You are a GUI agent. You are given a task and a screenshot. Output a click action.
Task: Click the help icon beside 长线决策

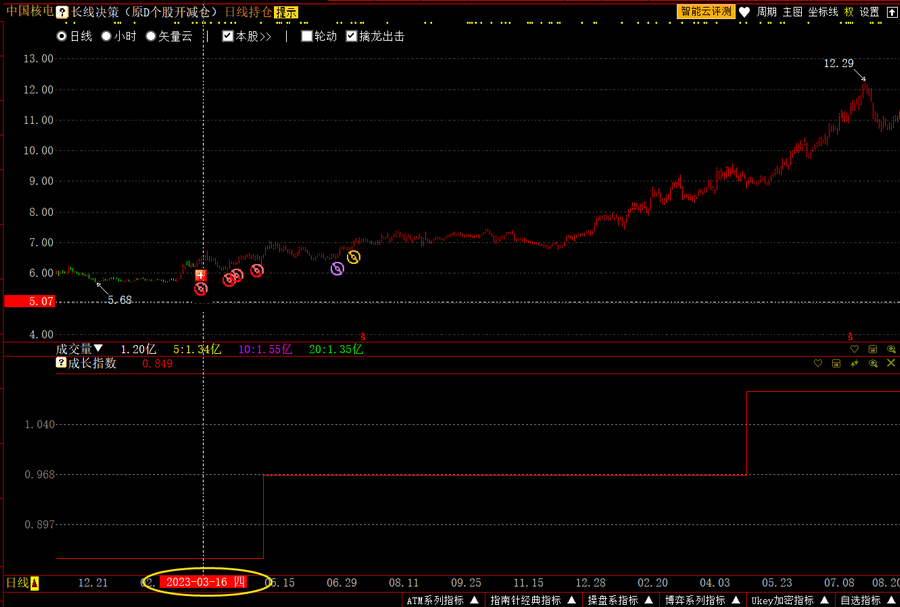click(x=62, y=12)
